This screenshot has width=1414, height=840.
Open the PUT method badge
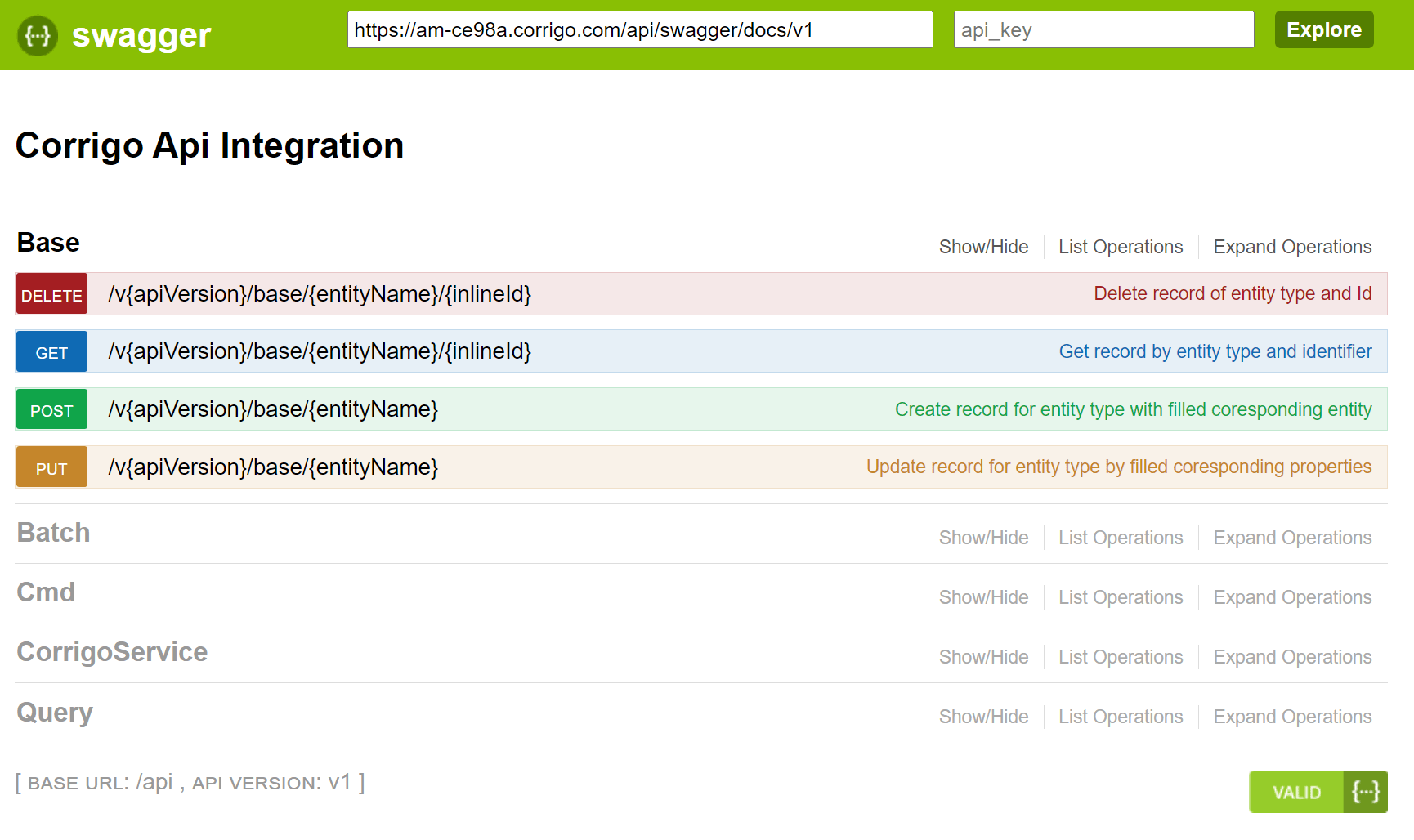(x=51, y=467)
